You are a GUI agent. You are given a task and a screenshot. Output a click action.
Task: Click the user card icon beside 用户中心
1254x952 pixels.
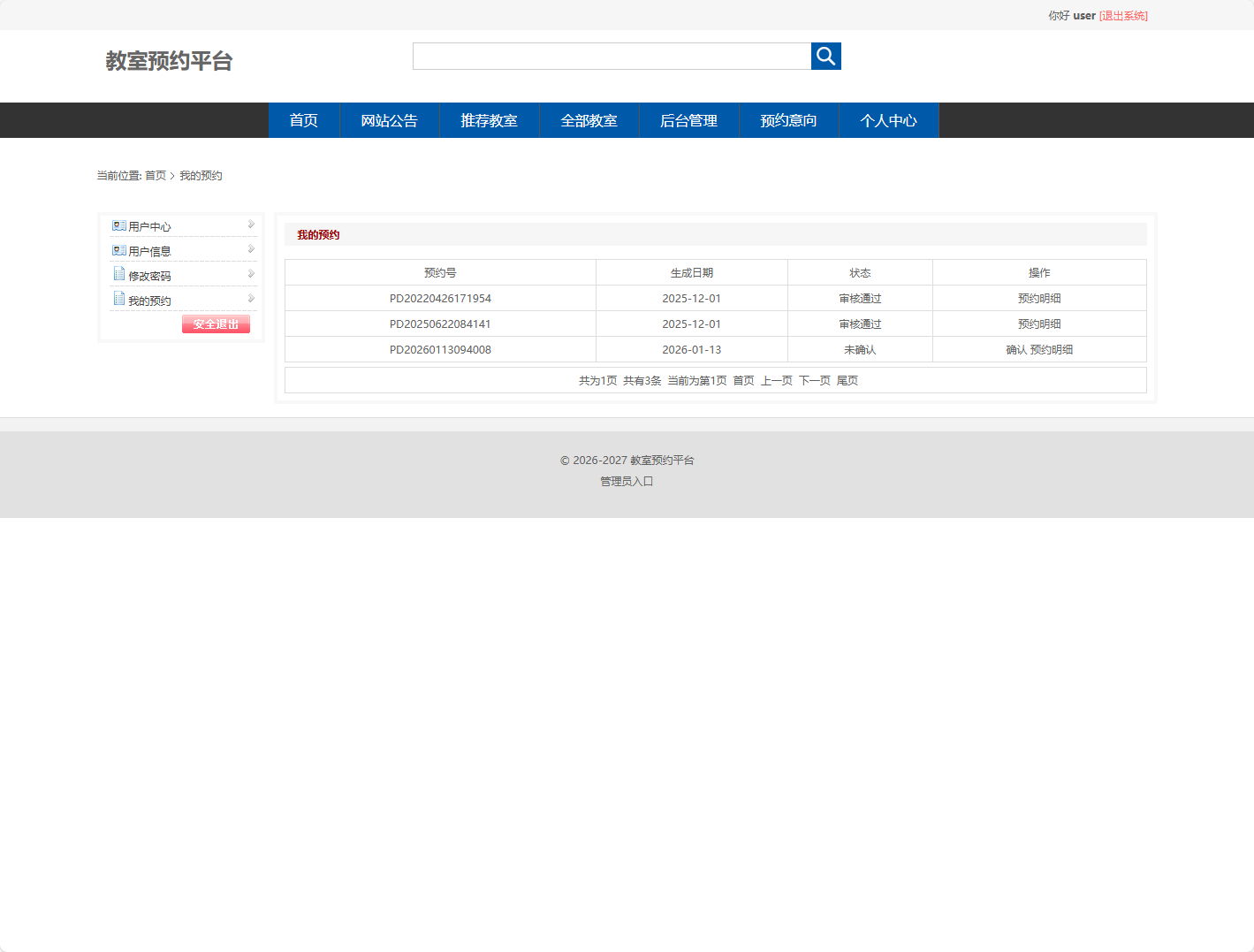pyautogui.click(x=119, y=225)
